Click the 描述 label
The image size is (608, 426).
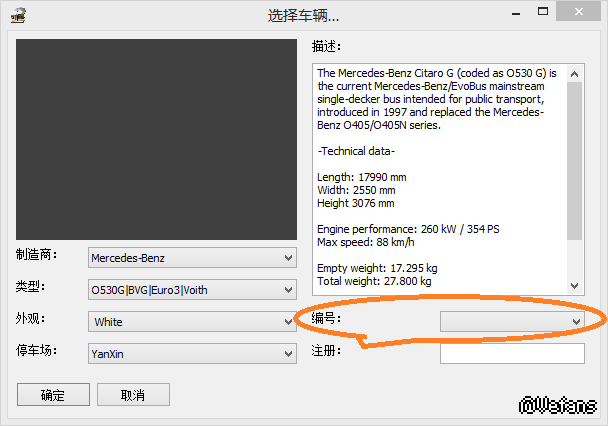click(326, 47)
